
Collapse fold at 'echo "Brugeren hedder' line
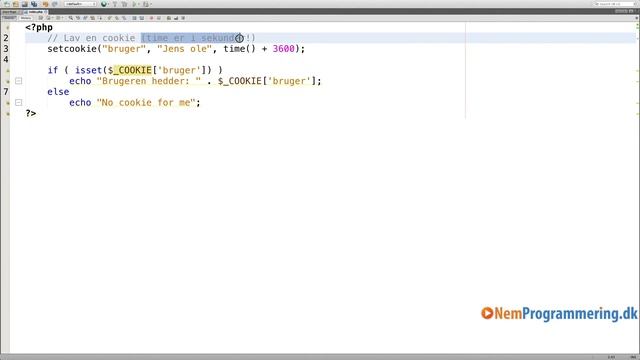tap(18, 81)
